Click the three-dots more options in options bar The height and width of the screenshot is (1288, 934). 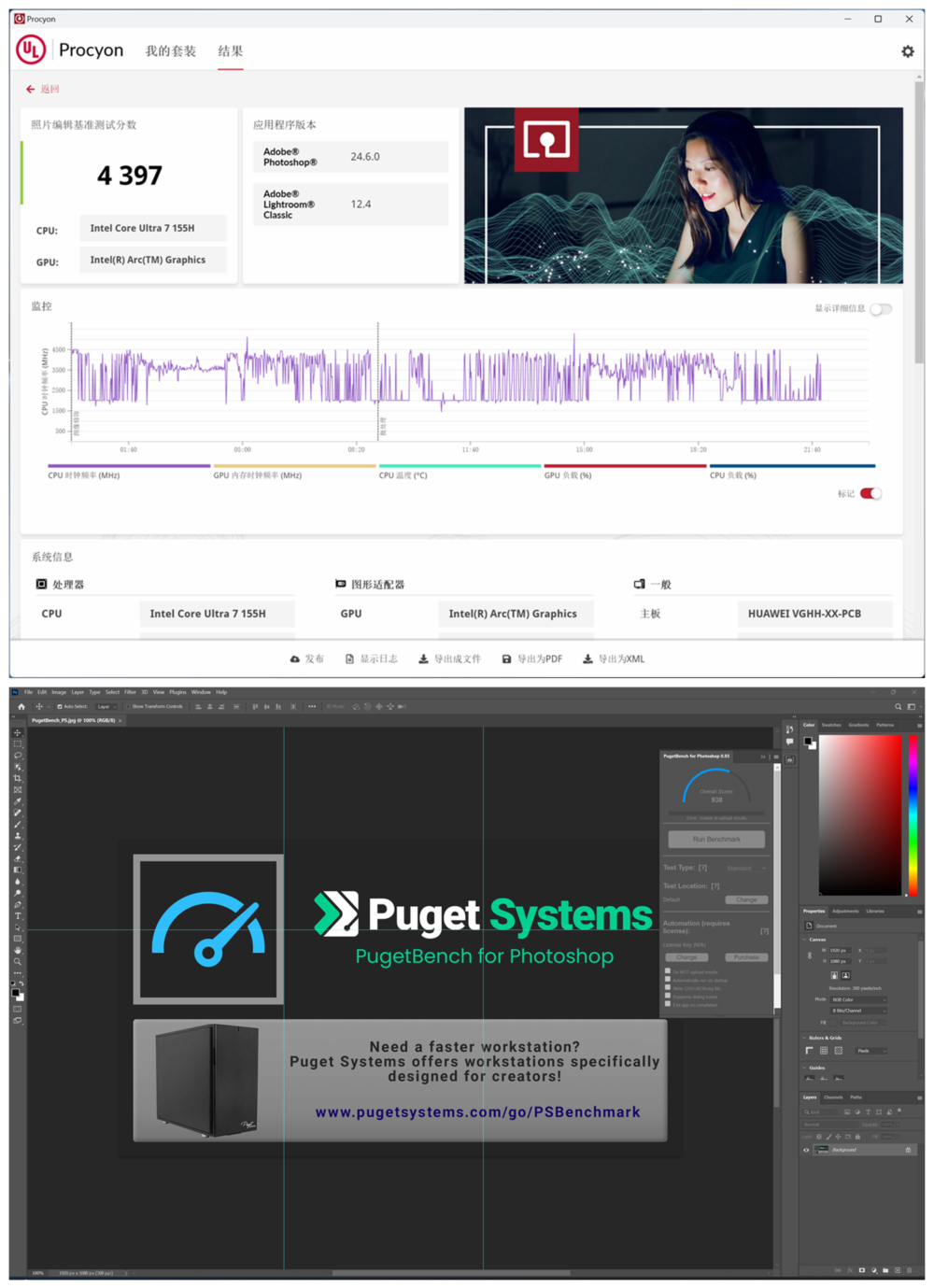[x=312, y=707]
